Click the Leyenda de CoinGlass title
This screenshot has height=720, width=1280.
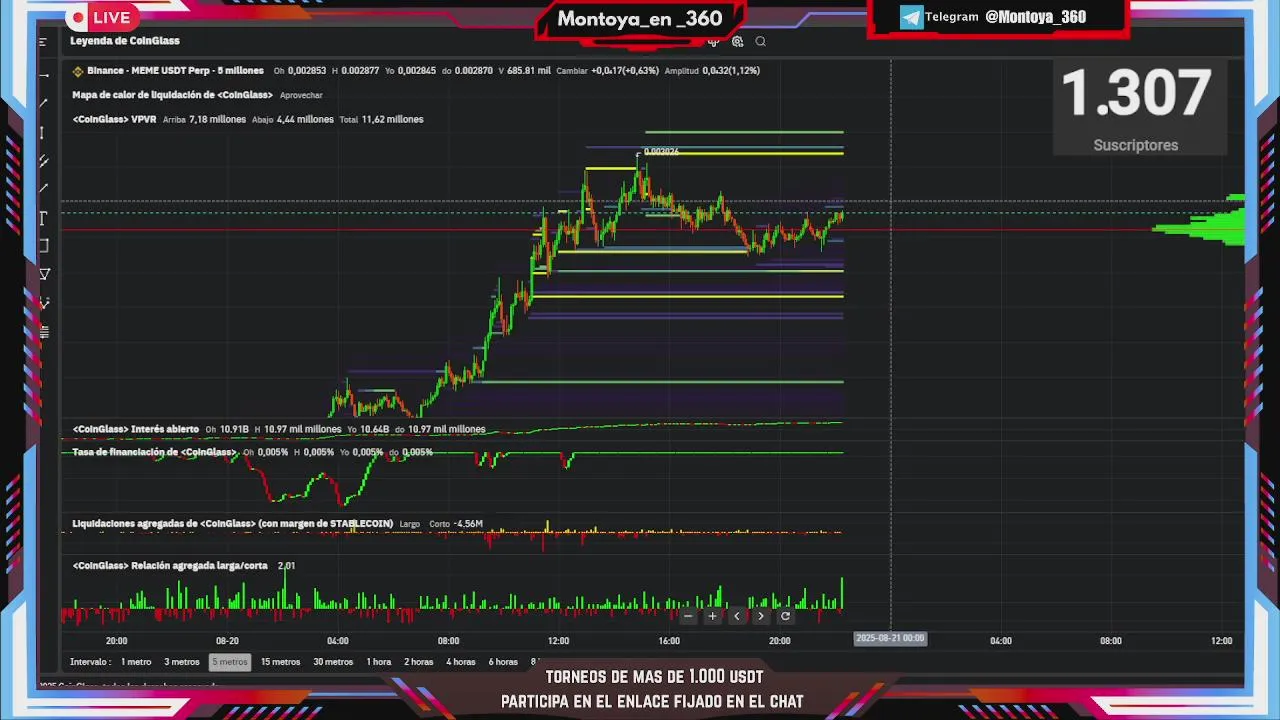tap(125, 41)
